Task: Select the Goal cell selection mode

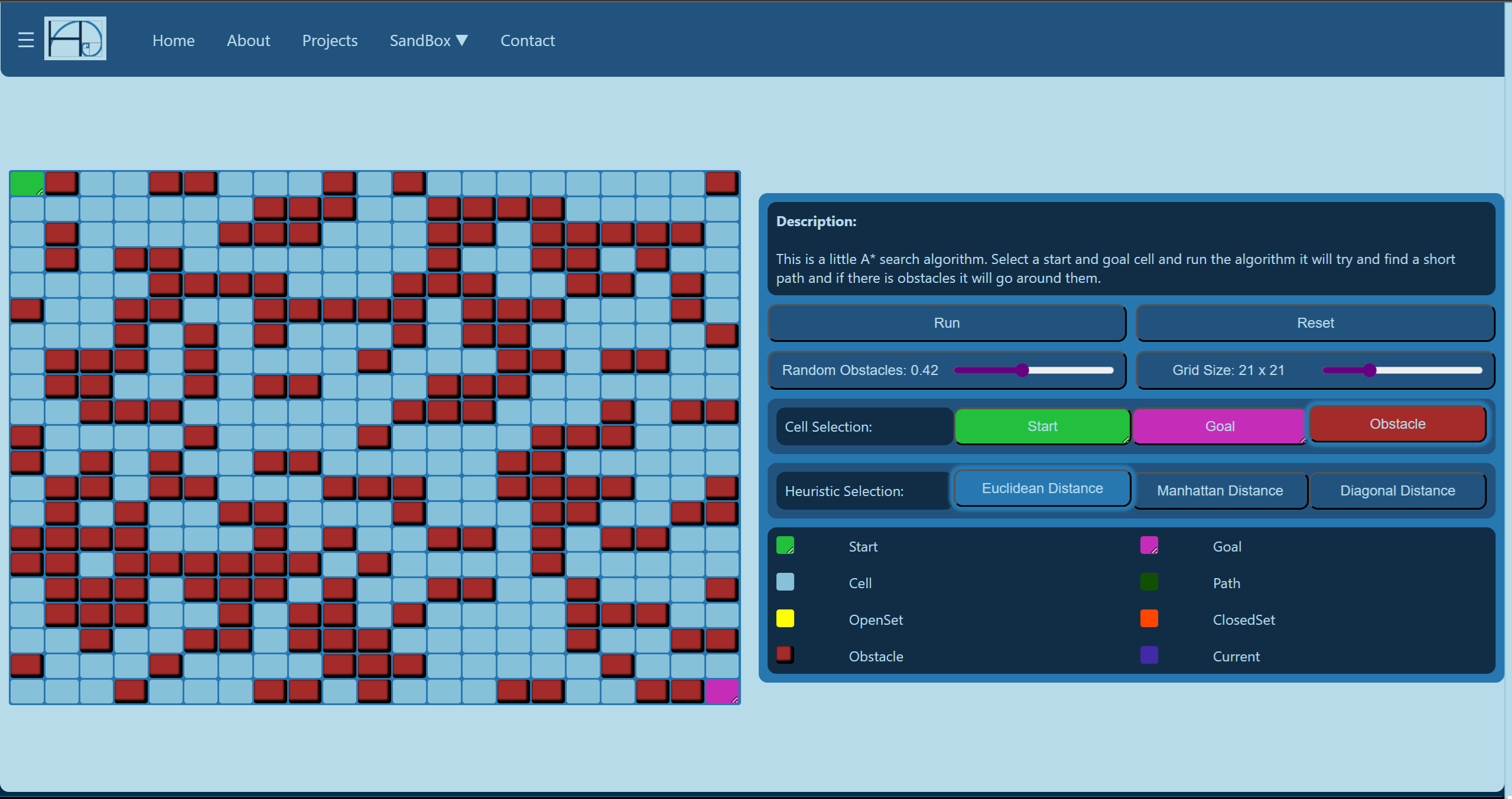Action: click(1219, 426)
